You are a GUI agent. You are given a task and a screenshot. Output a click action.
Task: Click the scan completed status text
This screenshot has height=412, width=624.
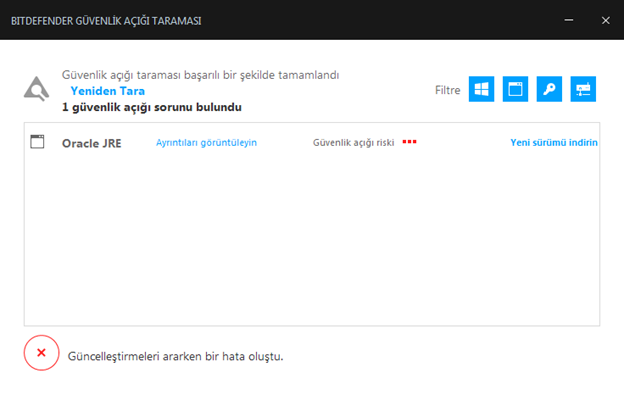pyautogui.click(x=201, y=75)
